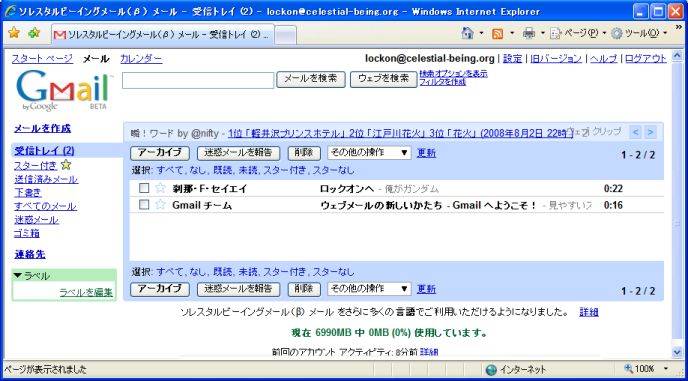The width and height of the screenshot is (688, 381).
Task: Click the bottom アーカイブ button
Action: (160, 289)
